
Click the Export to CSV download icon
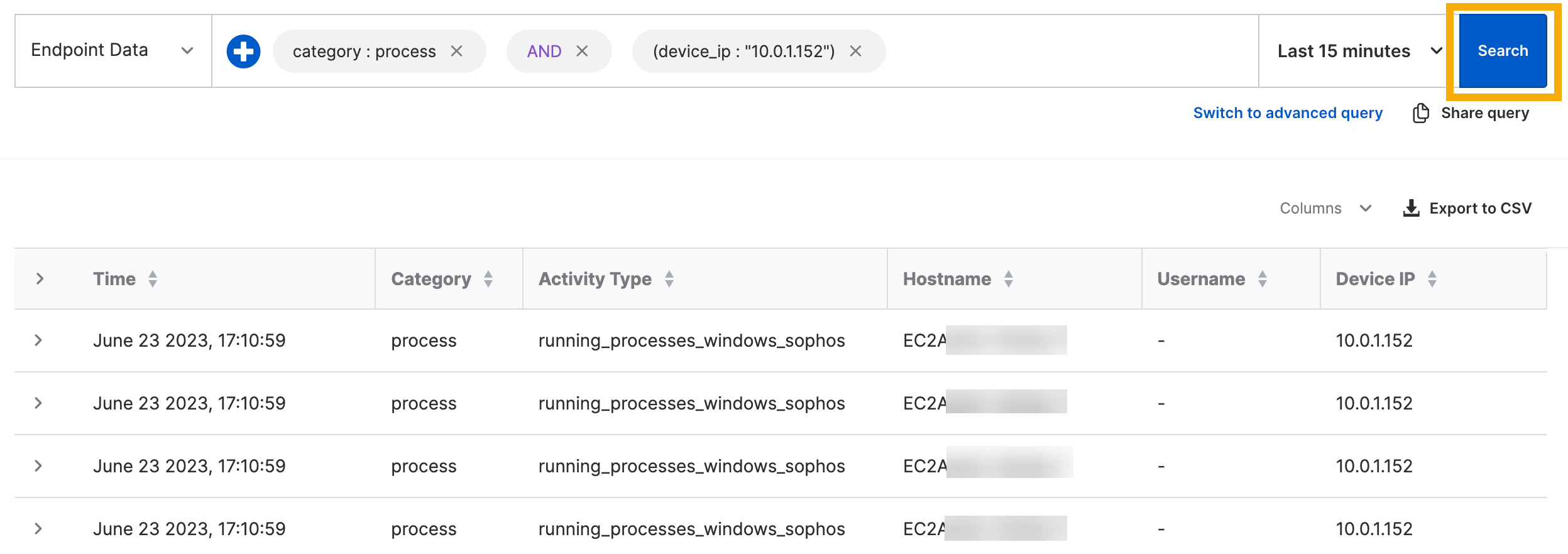coord(1411,209)
